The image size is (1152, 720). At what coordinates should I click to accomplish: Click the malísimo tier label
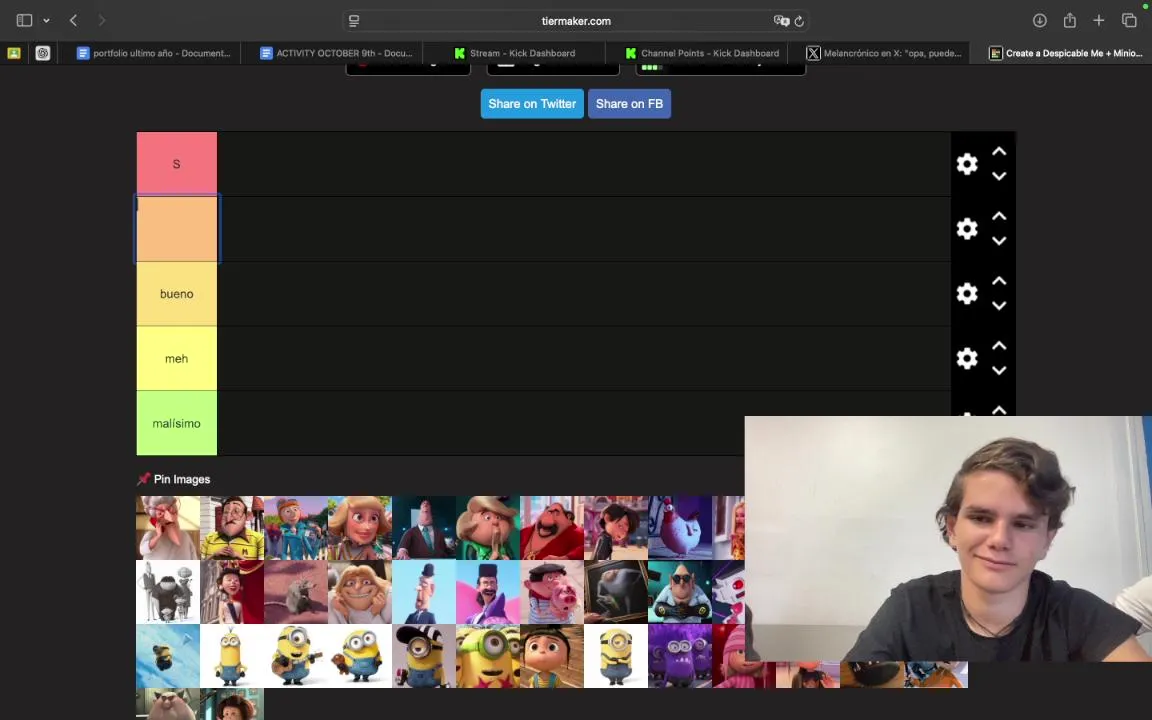[x=176, y=422]
